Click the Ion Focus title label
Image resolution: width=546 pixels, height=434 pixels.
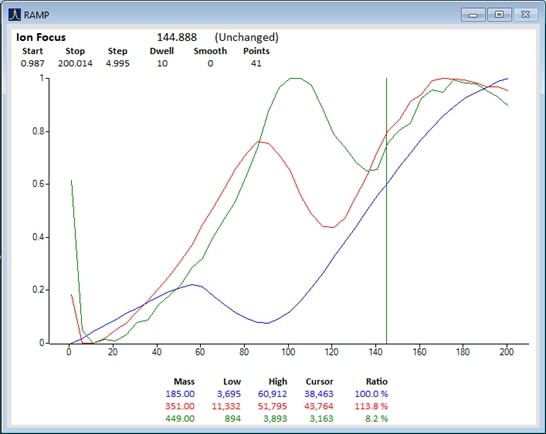point(41,37)
